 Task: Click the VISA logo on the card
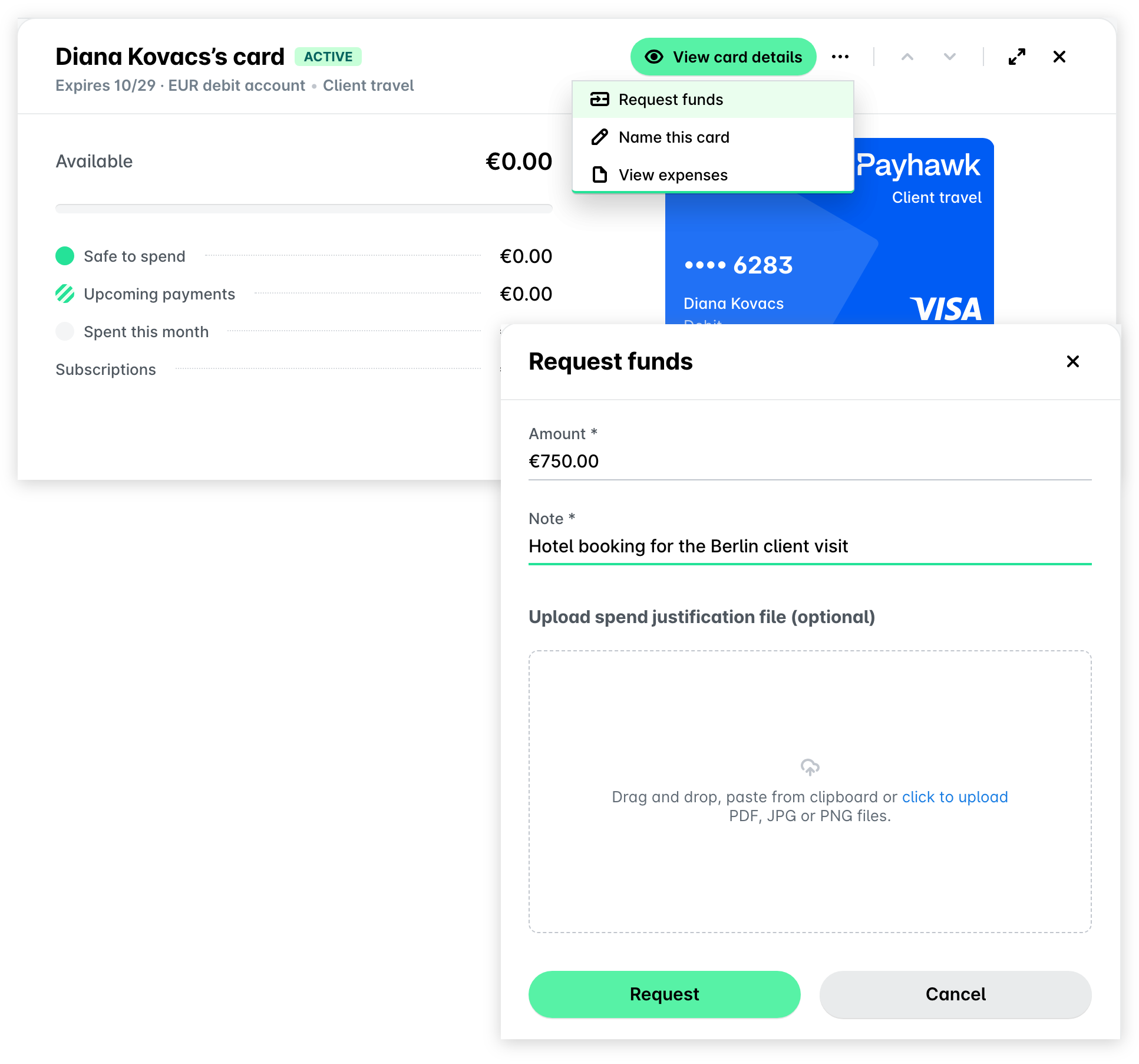[945, 309]
